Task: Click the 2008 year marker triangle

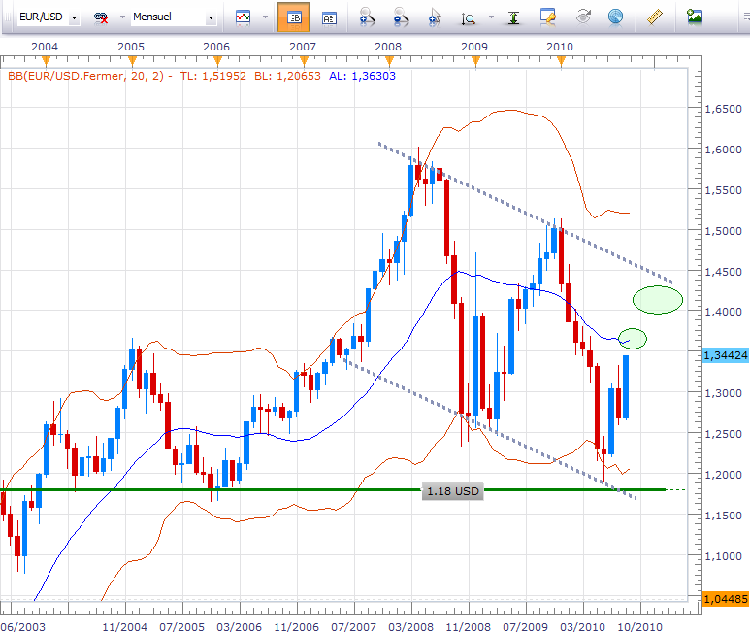Action: tap(389, 61)
